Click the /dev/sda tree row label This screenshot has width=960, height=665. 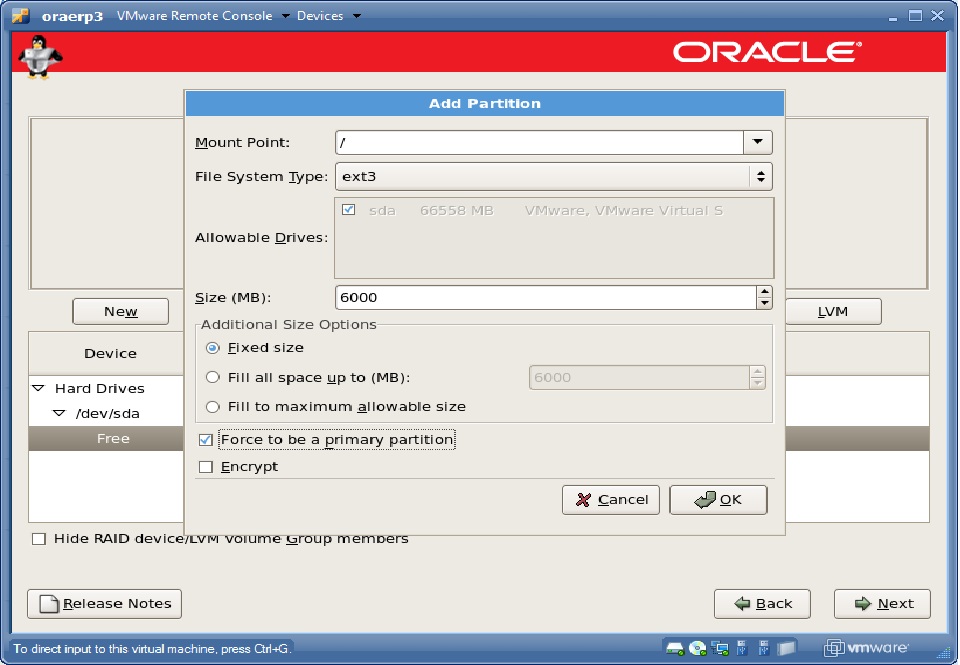point(108,413)
